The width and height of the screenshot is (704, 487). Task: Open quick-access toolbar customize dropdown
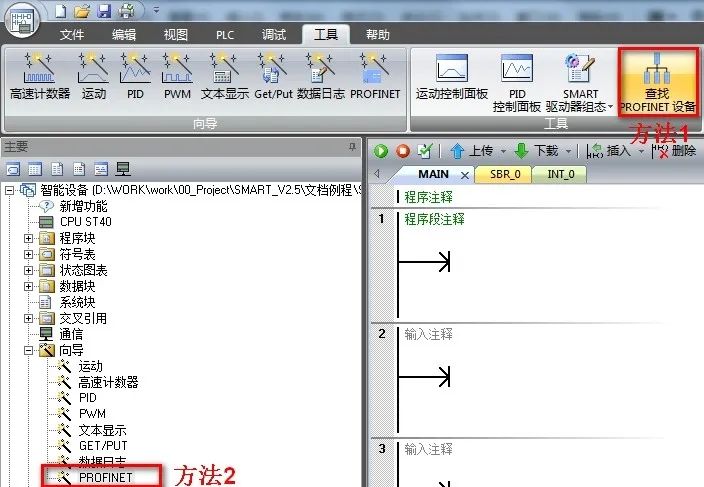[156, 10]
